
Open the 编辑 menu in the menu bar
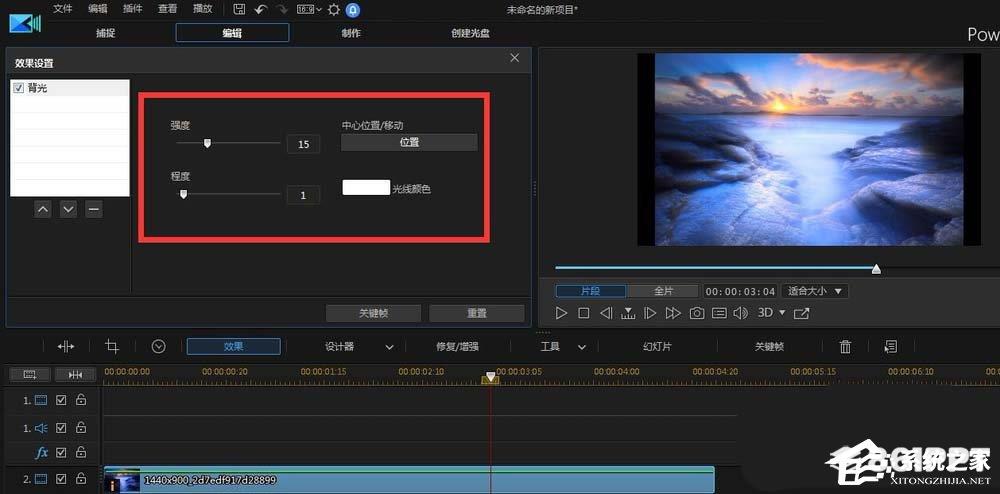click(x=98, y=9)
